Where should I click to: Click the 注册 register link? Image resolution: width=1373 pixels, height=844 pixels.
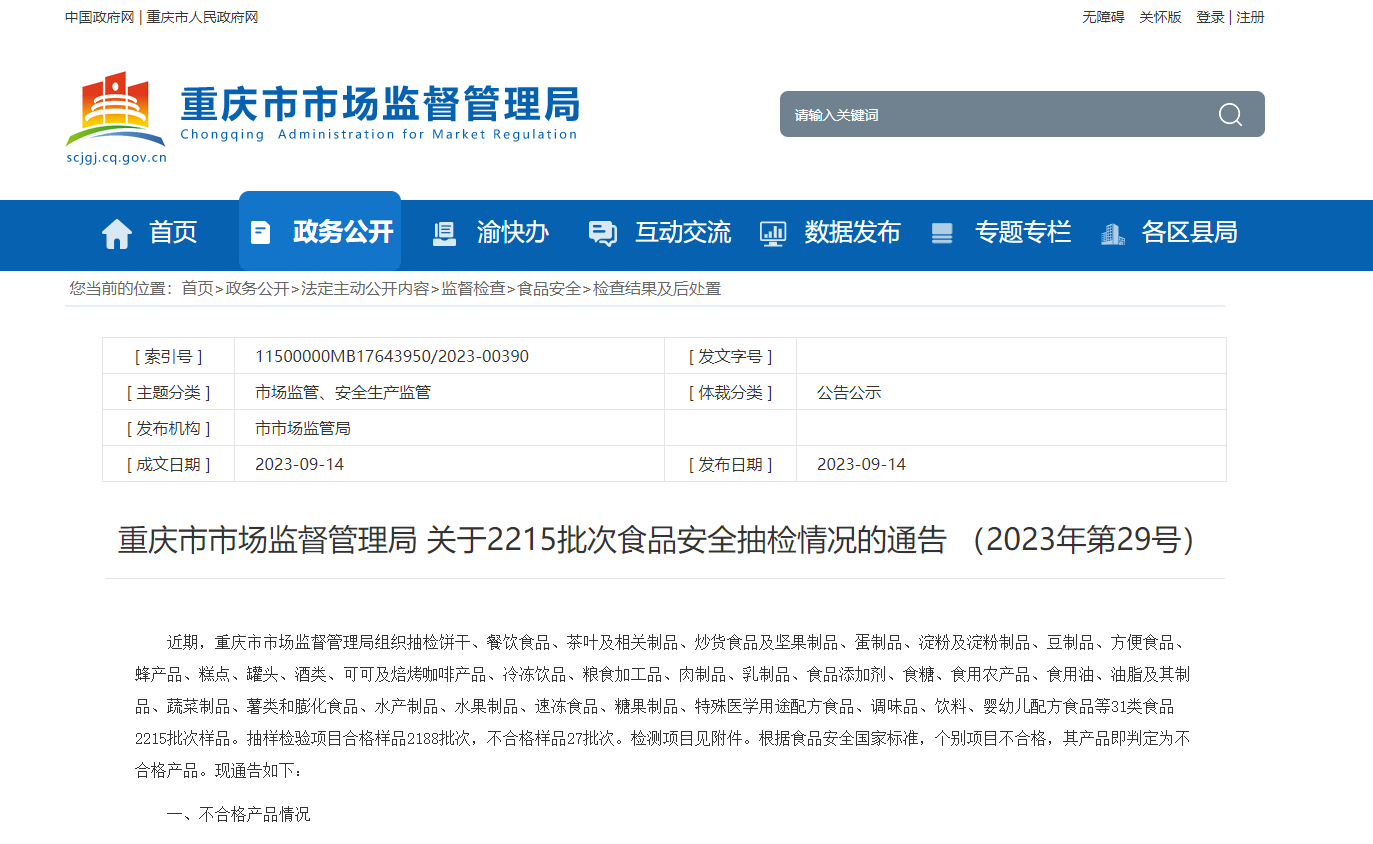[x=1250, y=17]
